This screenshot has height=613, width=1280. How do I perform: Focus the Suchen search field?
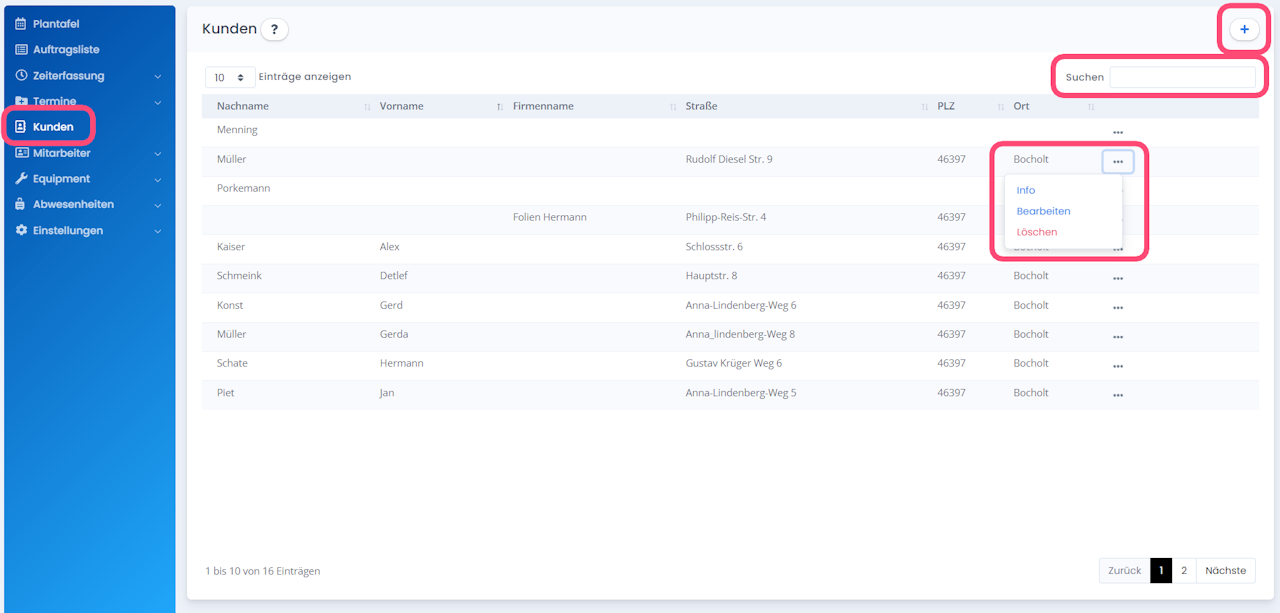(x=1182, y=77)
